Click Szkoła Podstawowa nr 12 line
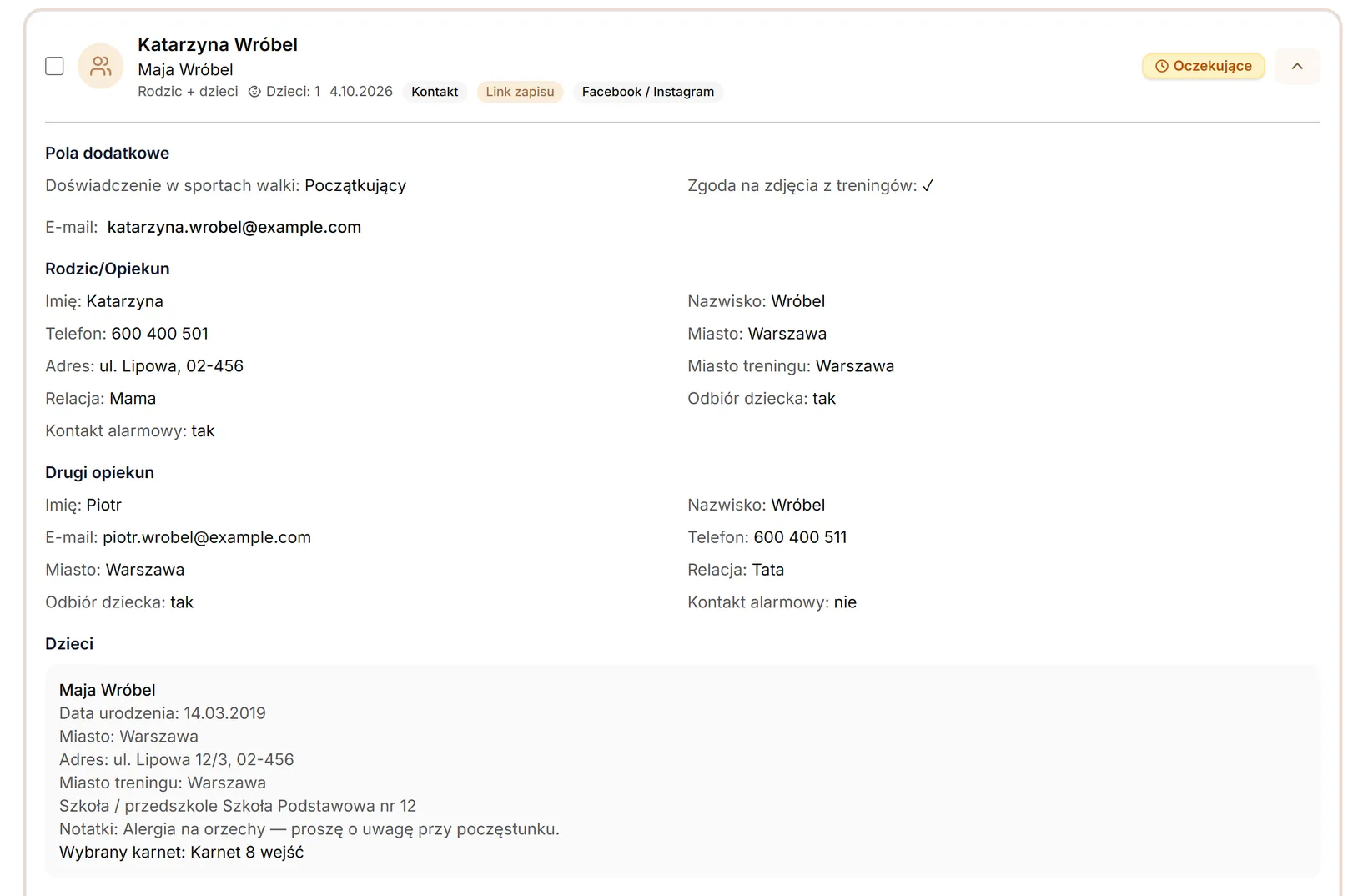Viewport: 1368px width, 896px height. [238, 806]
